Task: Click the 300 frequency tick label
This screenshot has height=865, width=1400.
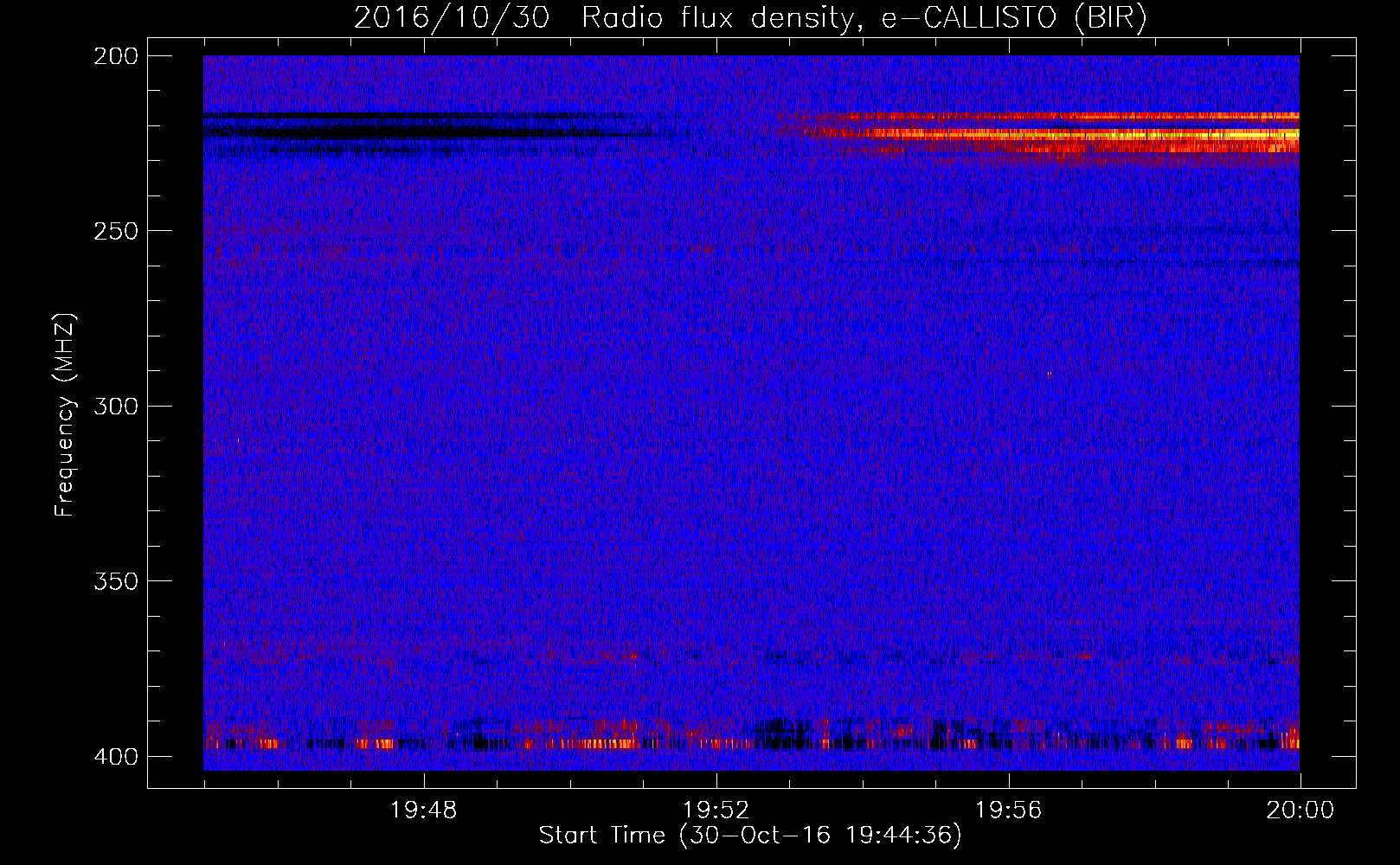Action: (115, 407)
